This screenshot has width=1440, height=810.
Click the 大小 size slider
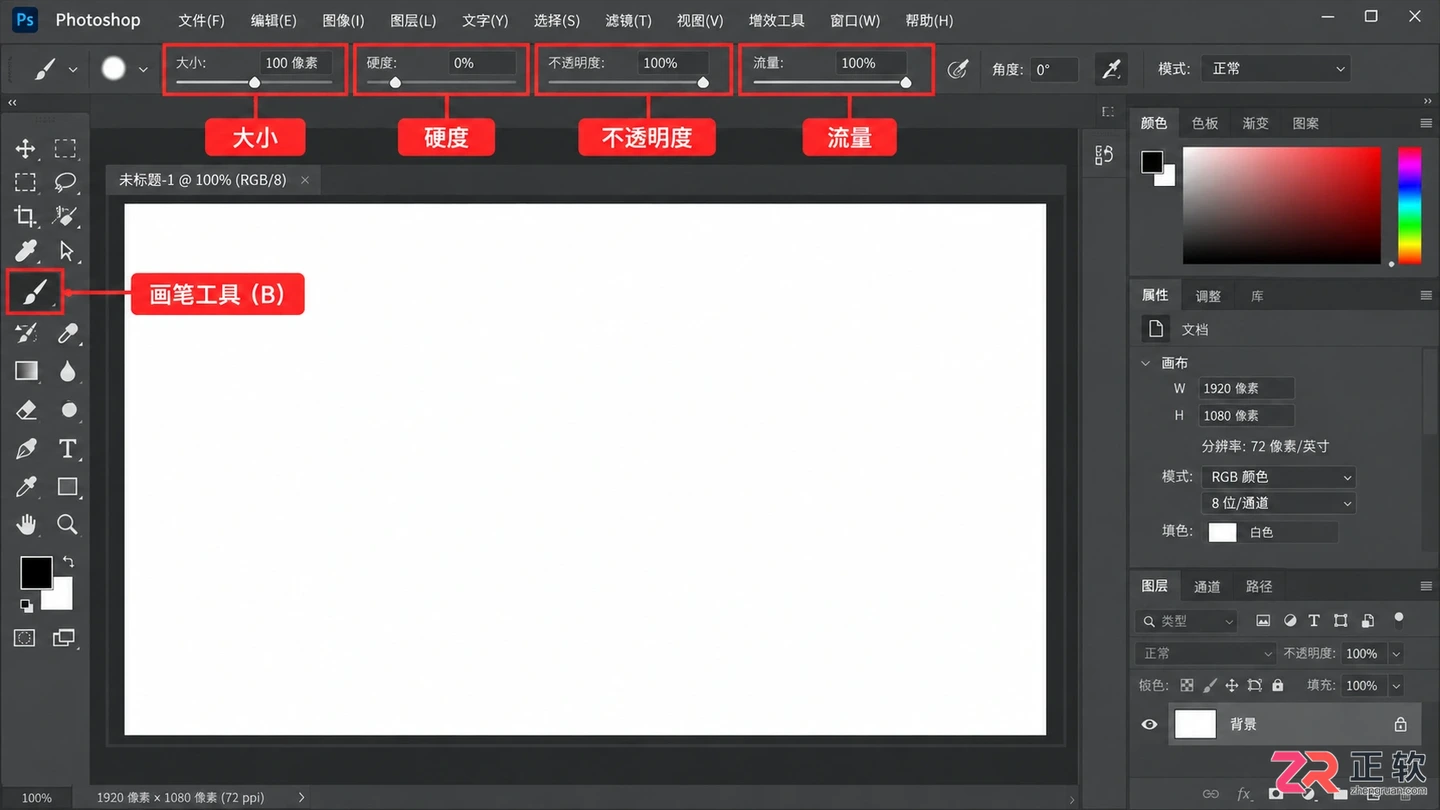click(x=254, y=83)
